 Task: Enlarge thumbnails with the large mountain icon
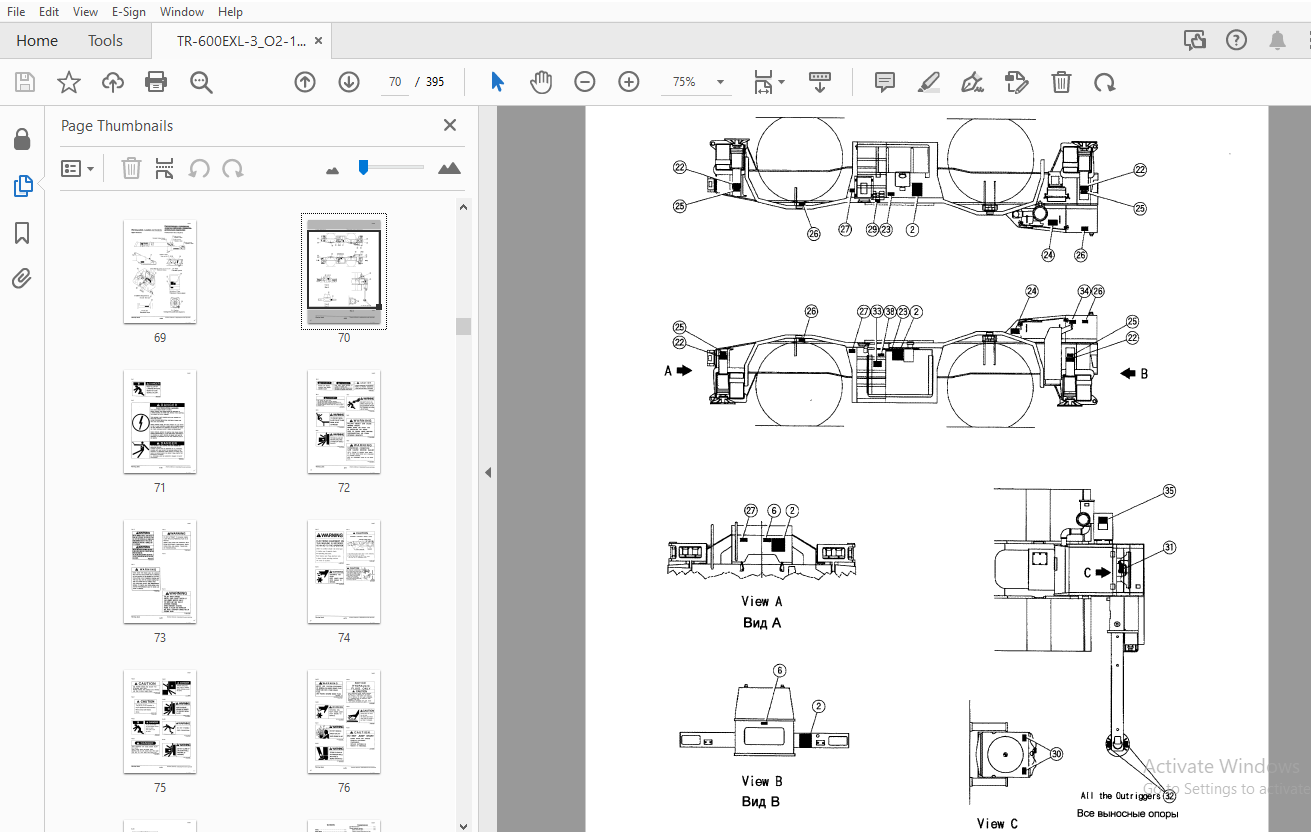tap(450, 168)
